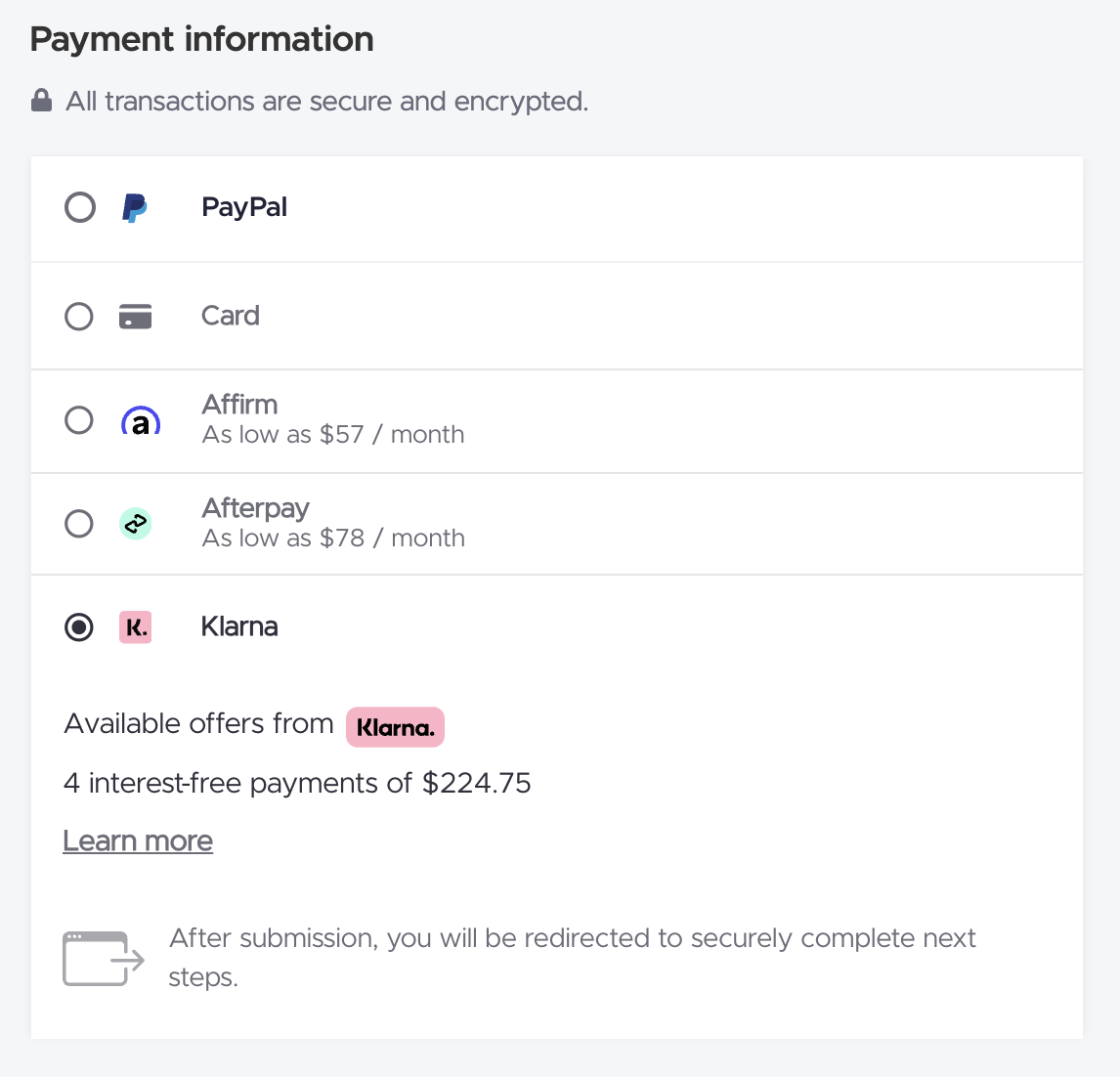Click the padlock security icon
The width and height of the screenshot is (1120, 1077).
click(41, 101)
